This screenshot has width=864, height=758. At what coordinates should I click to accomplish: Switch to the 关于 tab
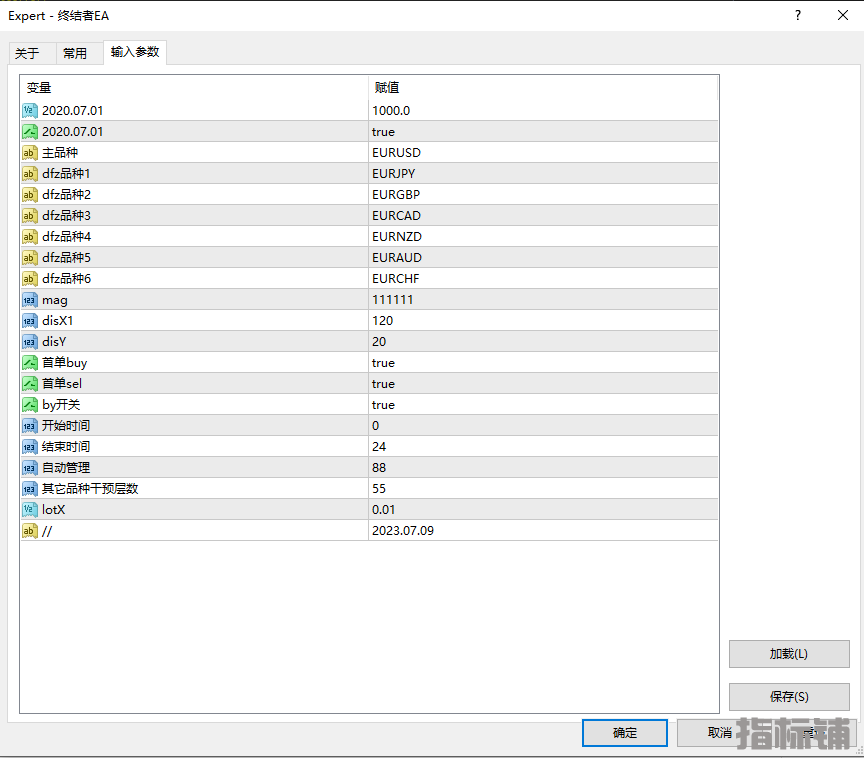point(27,54)
